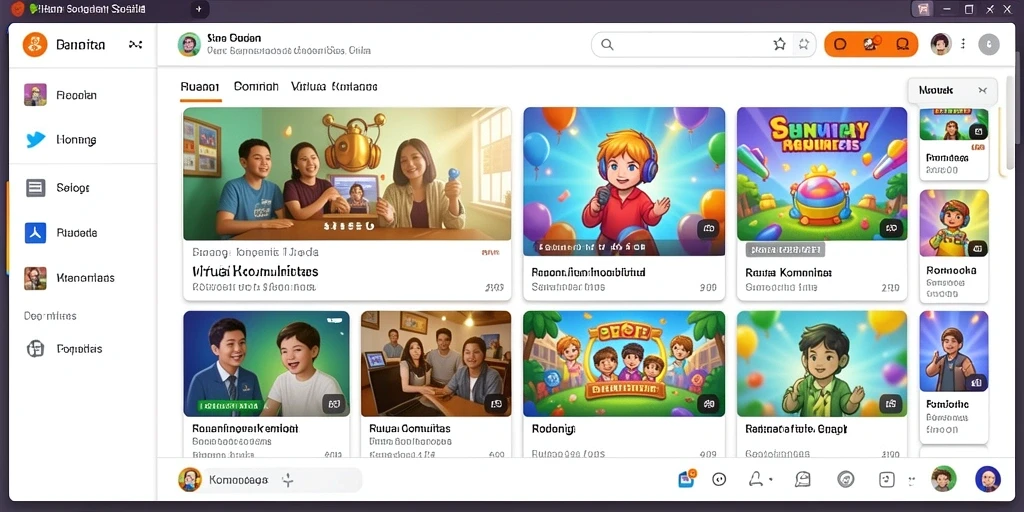Click the Msouck popup label

[x=936, y=90]
